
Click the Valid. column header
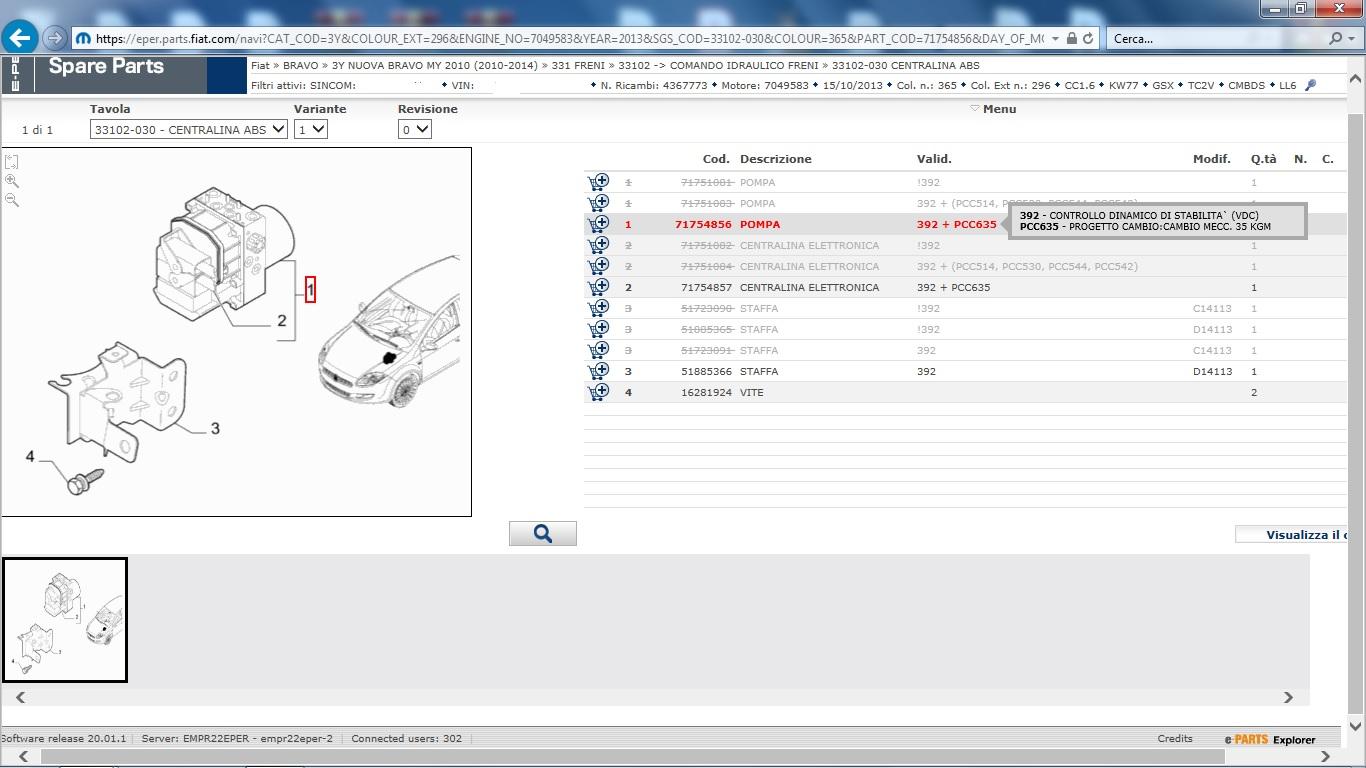click(934, 159)
